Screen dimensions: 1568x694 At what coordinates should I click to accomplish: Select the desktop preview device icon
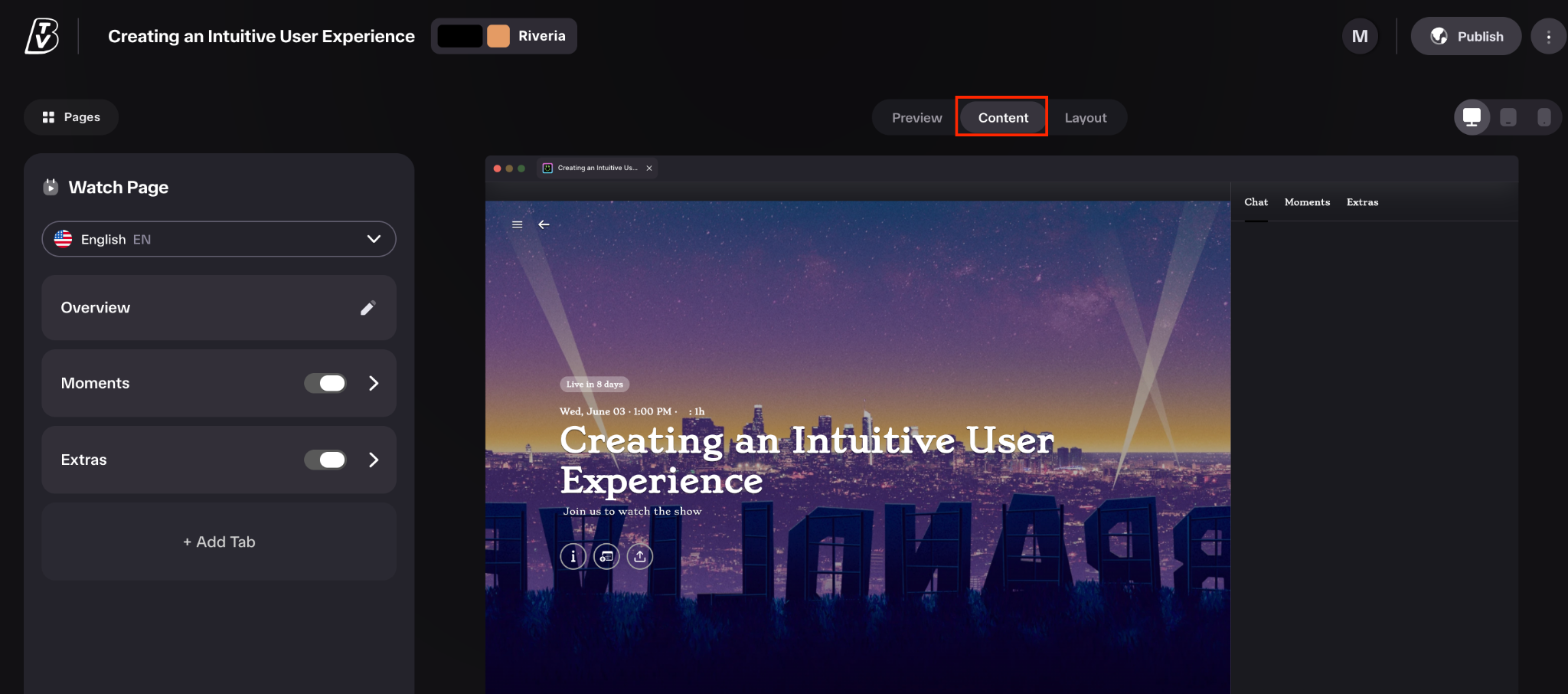point(1472,117)
